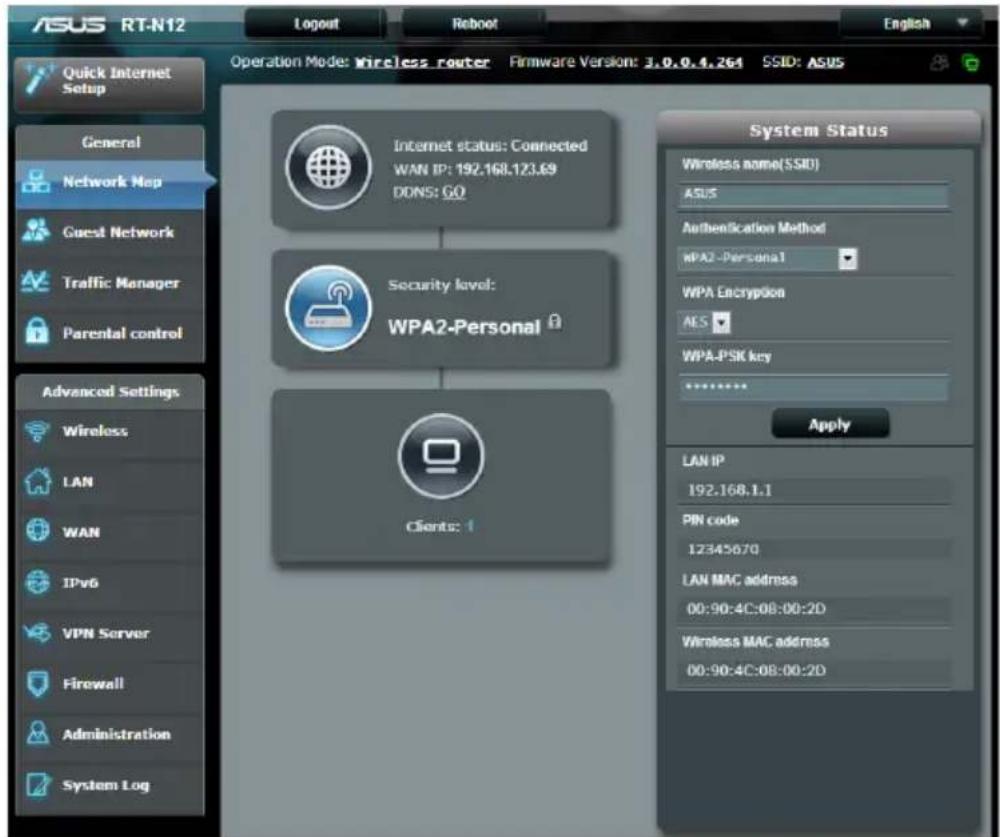1000x837 pixels.
Task: Open the Authentication Method WPA2-Personal dropdown
Action: [767, 258]
